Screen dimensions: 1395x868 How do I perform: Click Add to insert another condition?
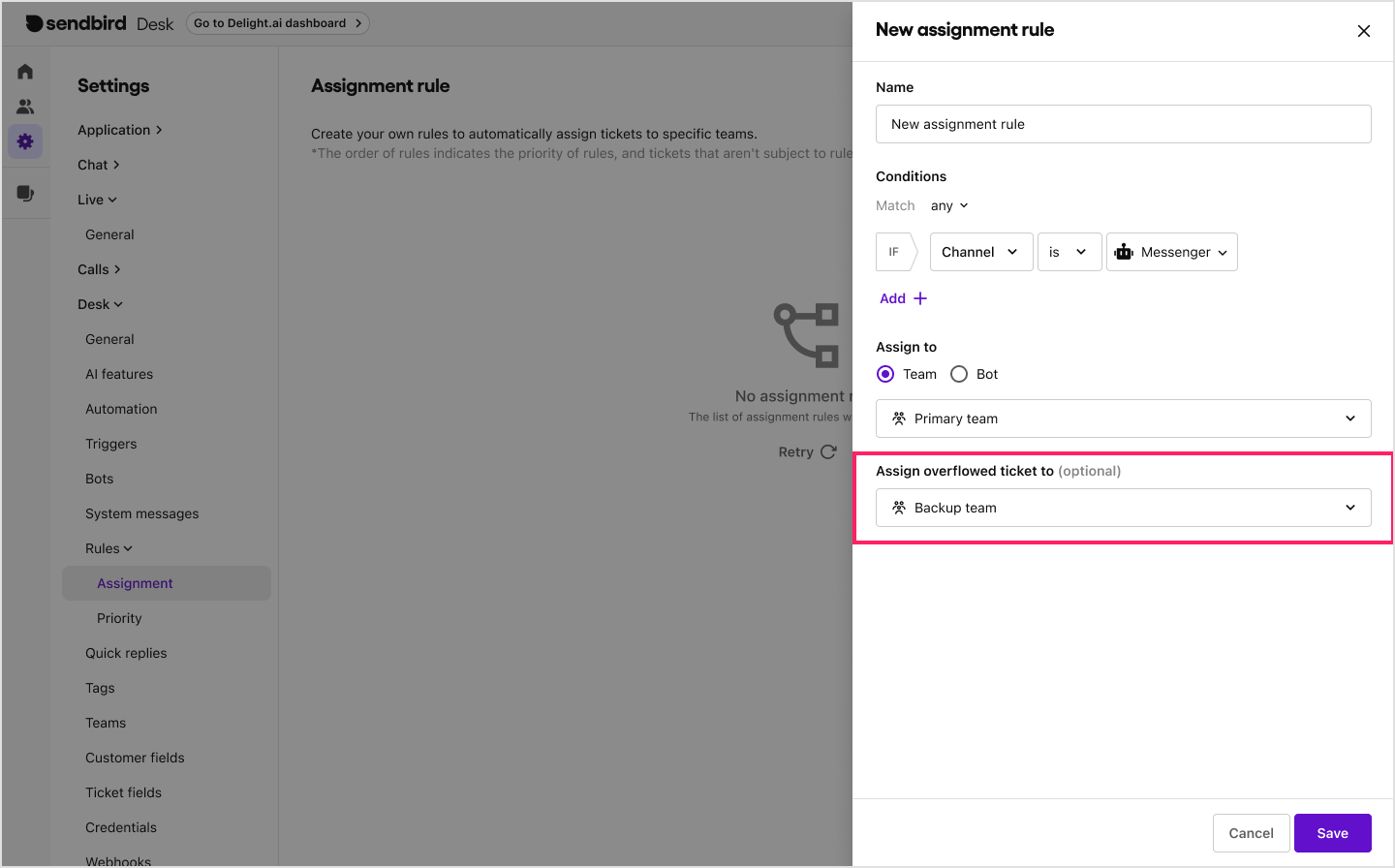(x=901, y=297)
